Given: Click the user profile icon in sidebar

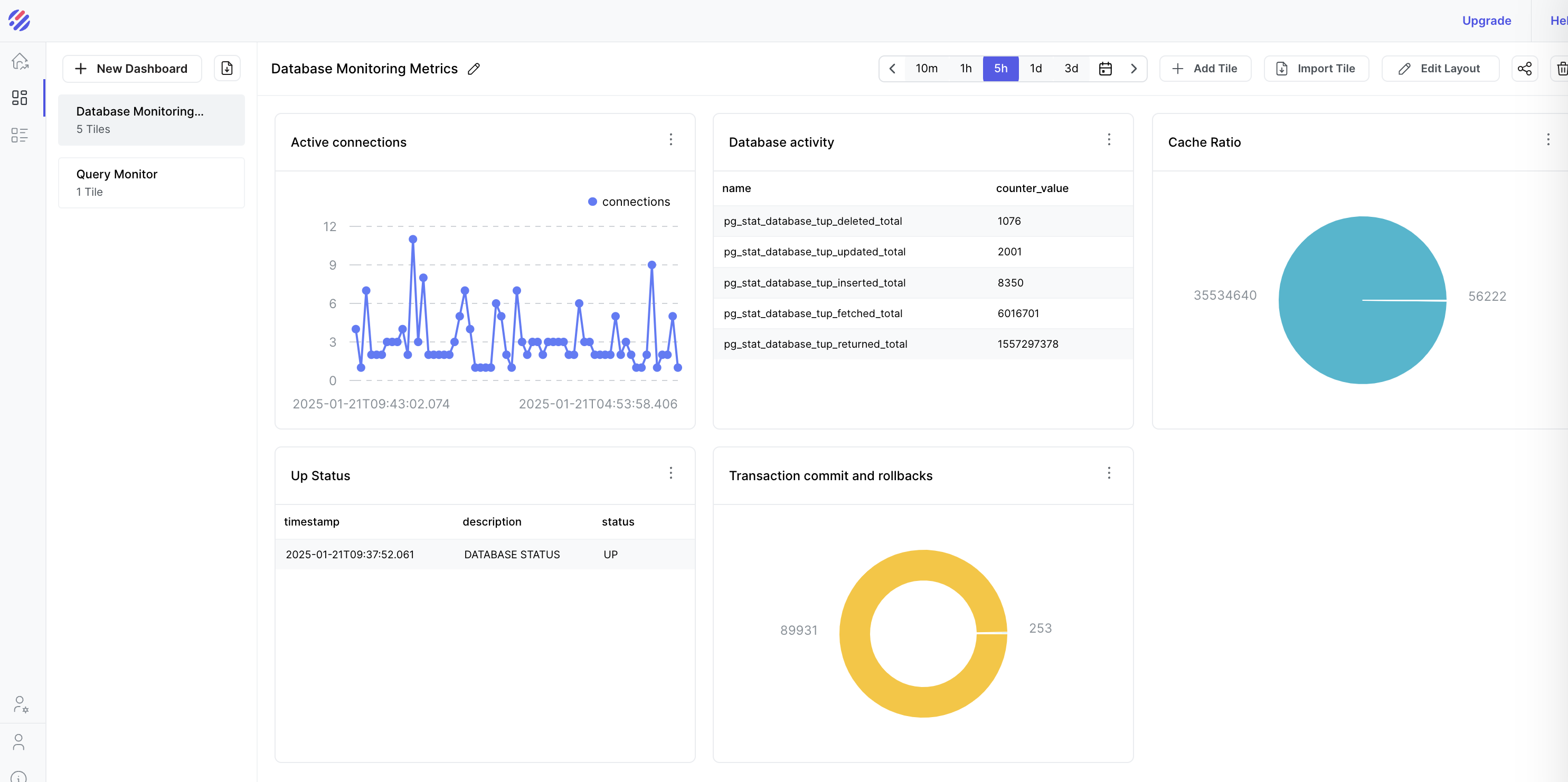Looking at the screenshot, I should (x=19, y=742).
